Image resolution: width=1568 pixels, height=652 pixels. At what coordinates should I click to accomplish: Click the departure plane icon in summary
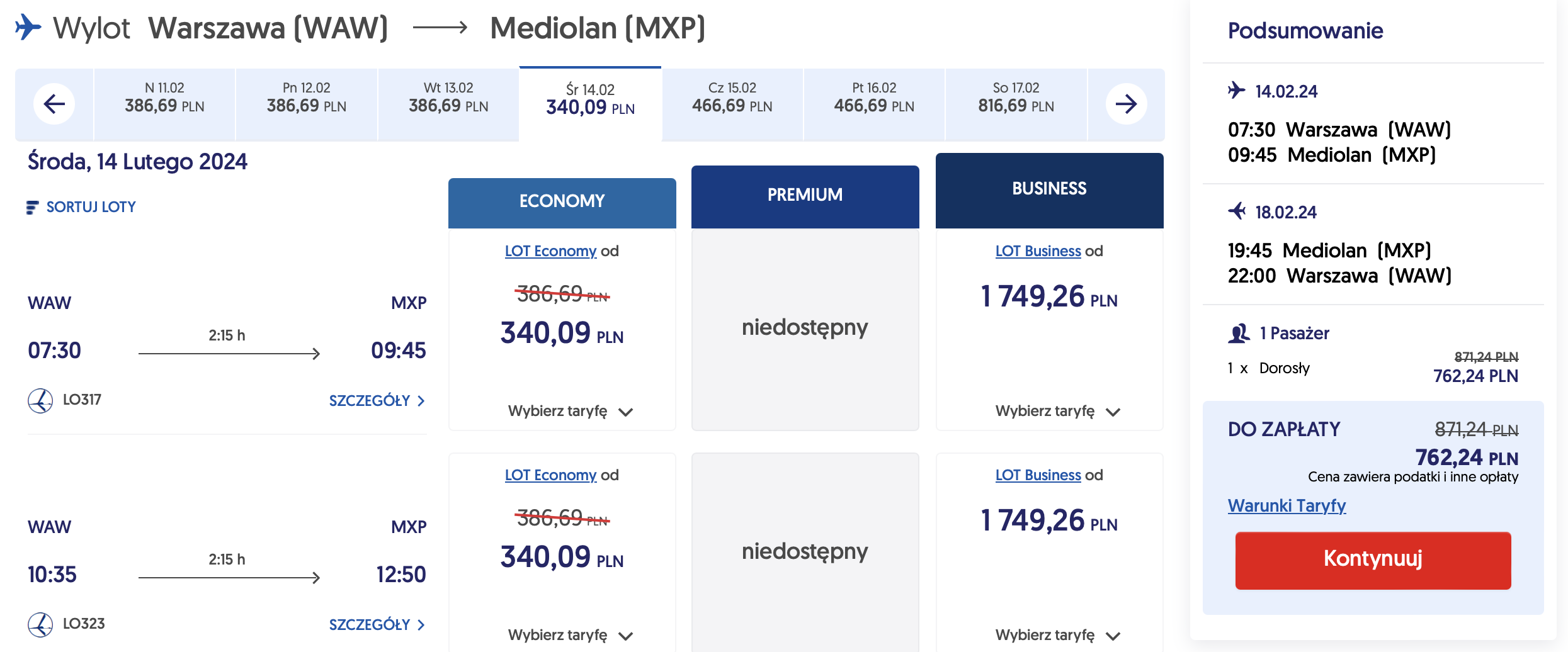click(x=1237, y=91)
